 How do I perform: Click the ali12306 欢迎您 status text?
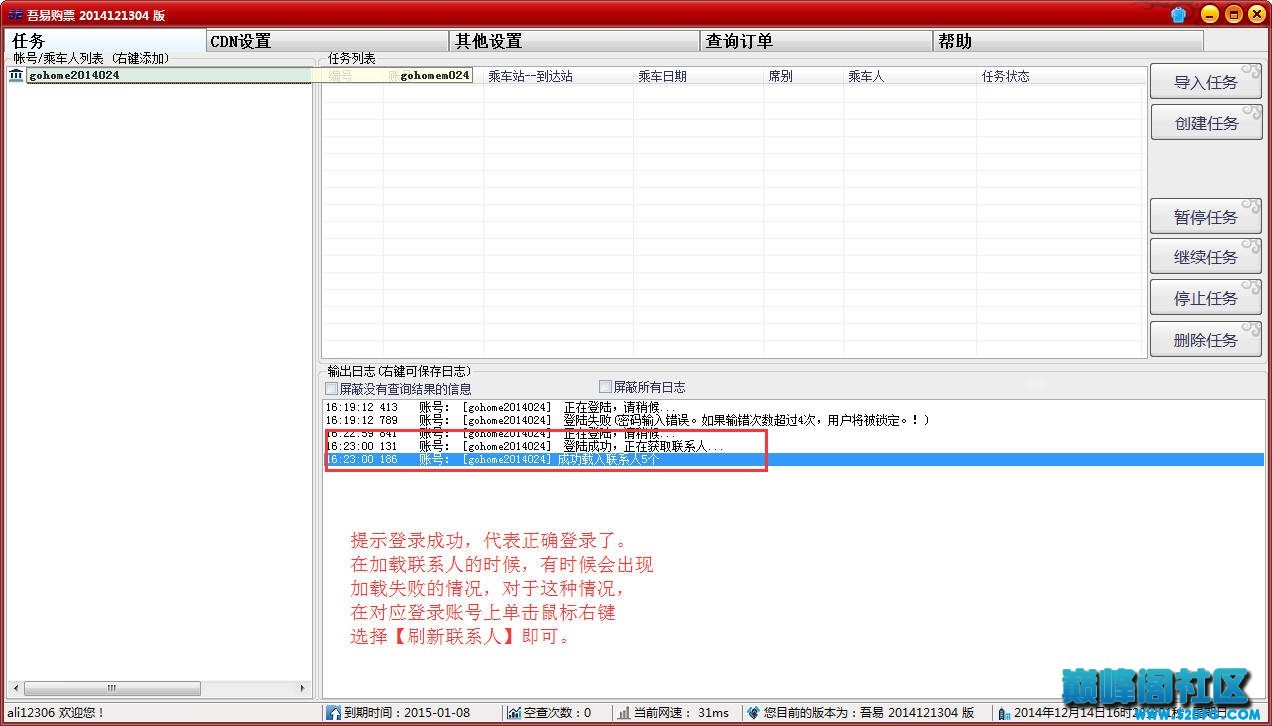pos(56,713)
